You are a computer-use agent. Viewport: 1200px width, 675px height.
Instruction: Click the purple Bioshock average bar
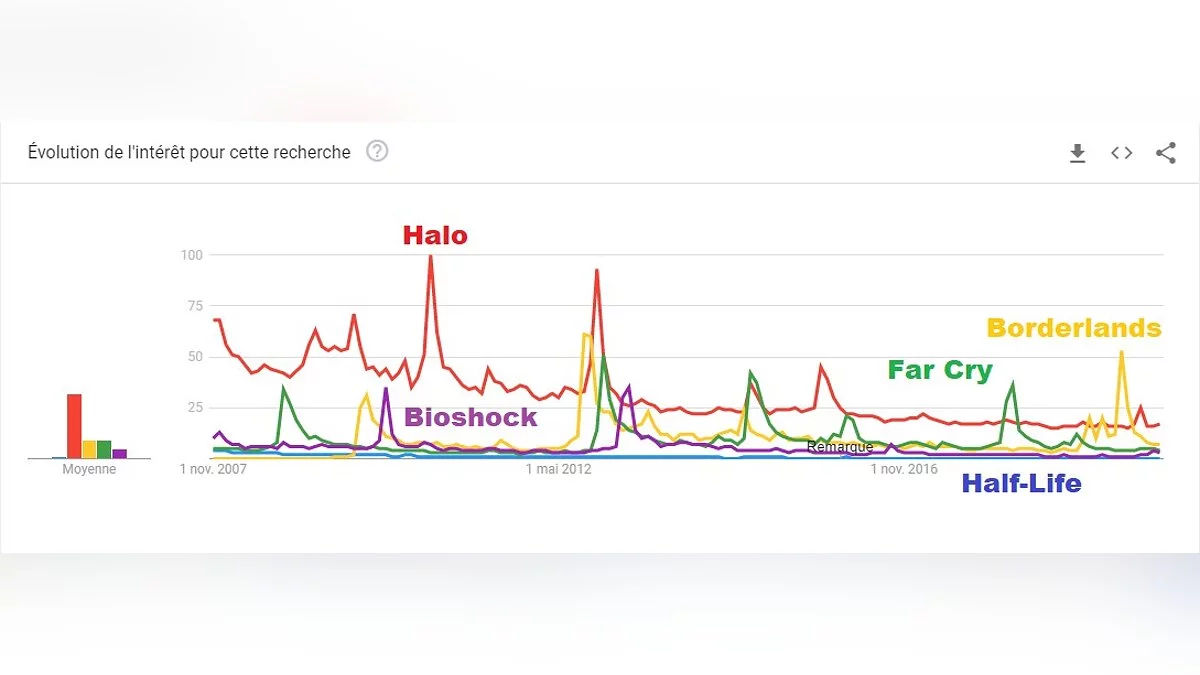pyautogui.click(x=120, y=453)
